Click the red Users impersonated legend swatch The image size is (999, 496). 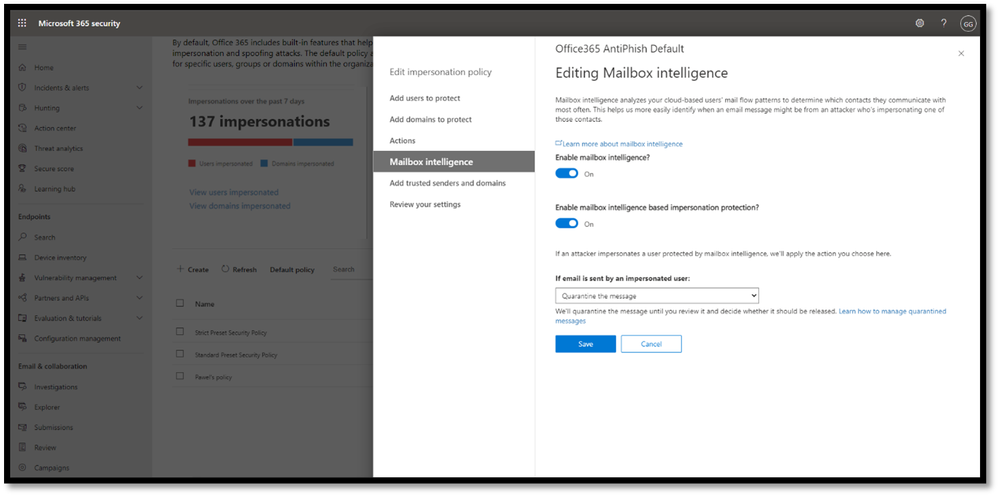pos(192,164)
